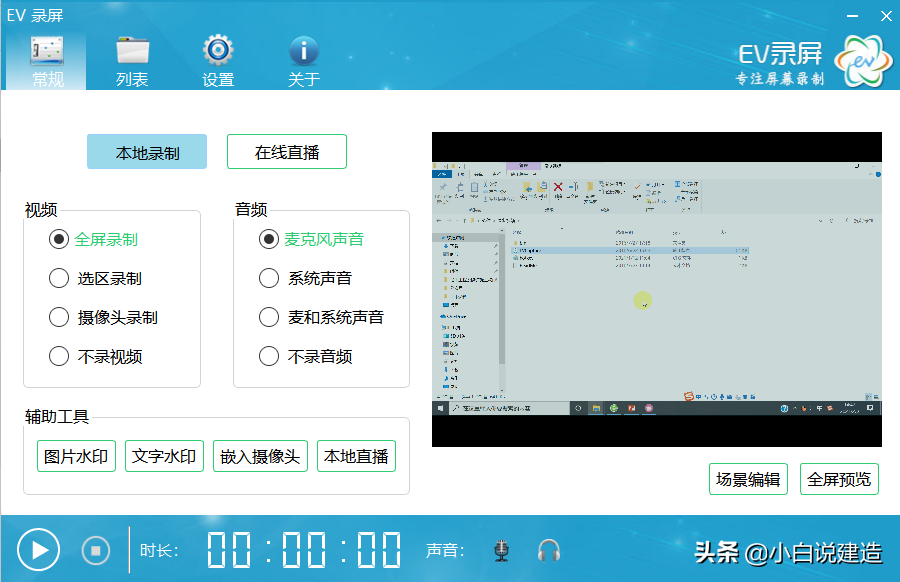This screenshot has width=900, height=582.
Task: Open 场景编辑 scene editor
Action: [x=748, y=479]
